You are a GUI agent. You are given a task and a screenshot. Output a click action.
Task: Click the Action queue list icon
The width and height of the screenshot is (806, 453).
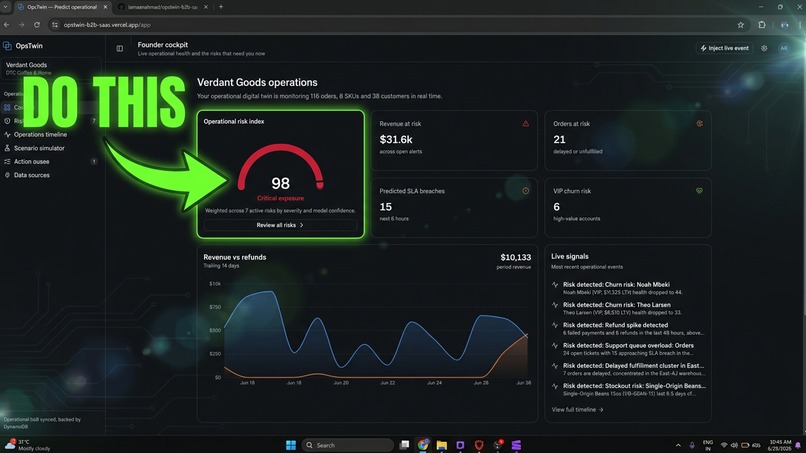7,161
